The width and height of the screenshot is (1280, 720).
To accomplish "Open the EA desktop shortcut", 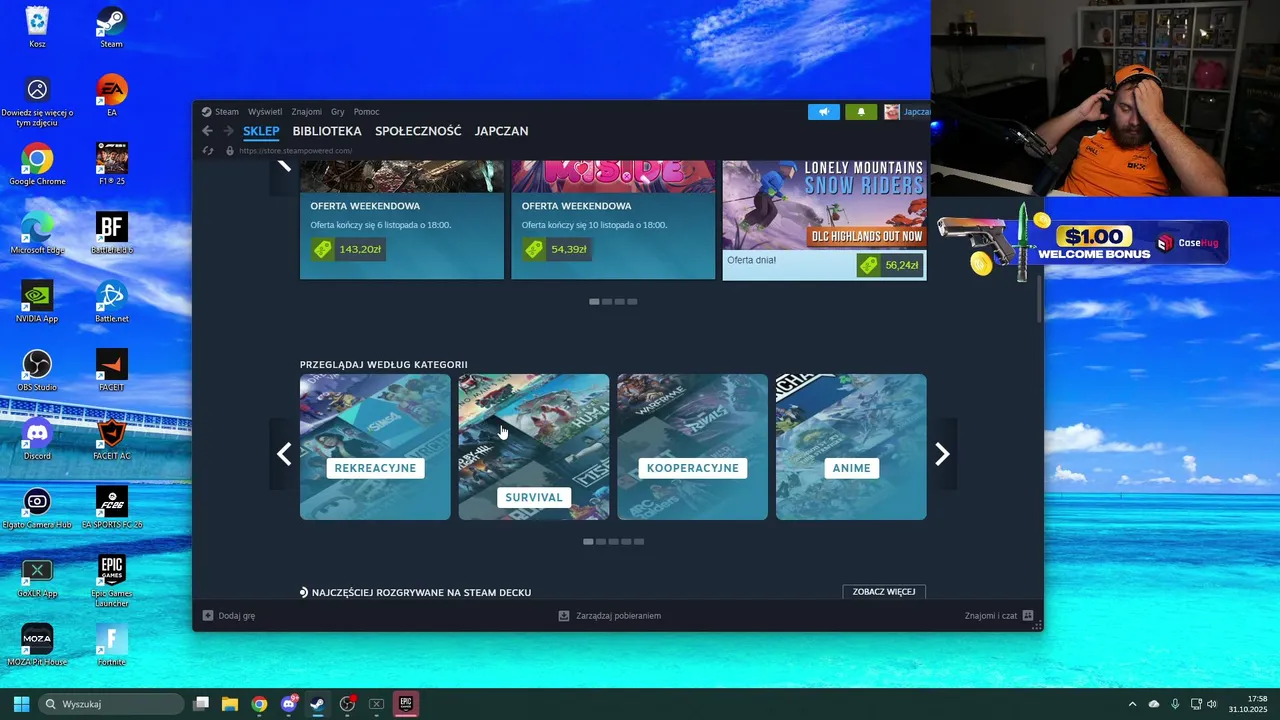I will (111, 96).
